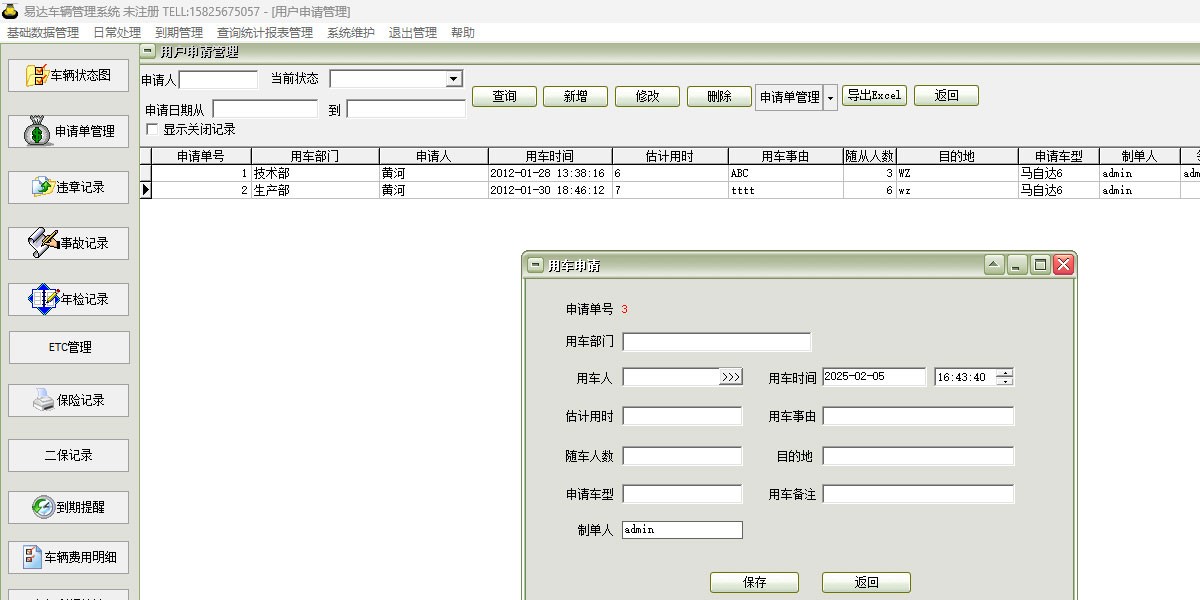Roll up the 用车申请 dialog

pyautogui.click(x=994, y=265)
